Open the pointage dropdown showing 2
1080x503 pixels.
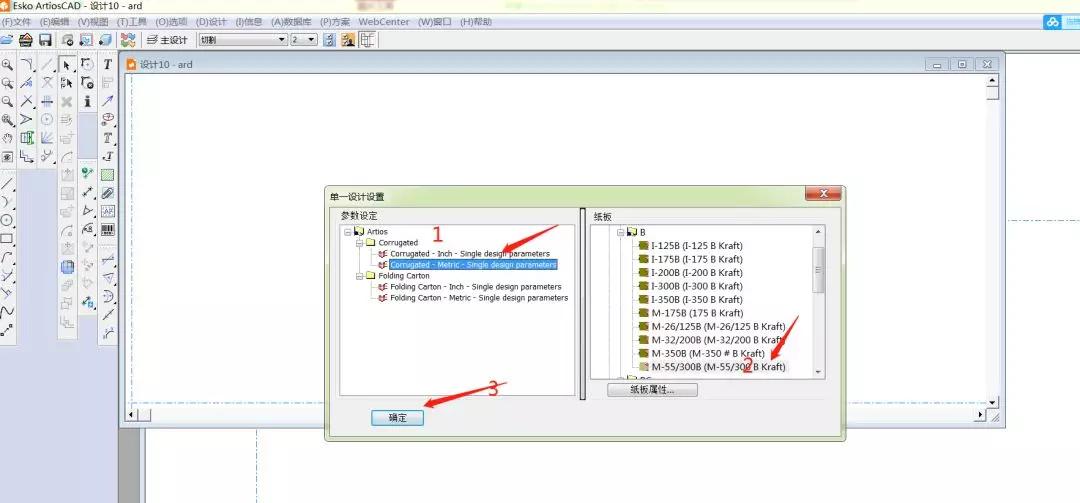[304, 40]
